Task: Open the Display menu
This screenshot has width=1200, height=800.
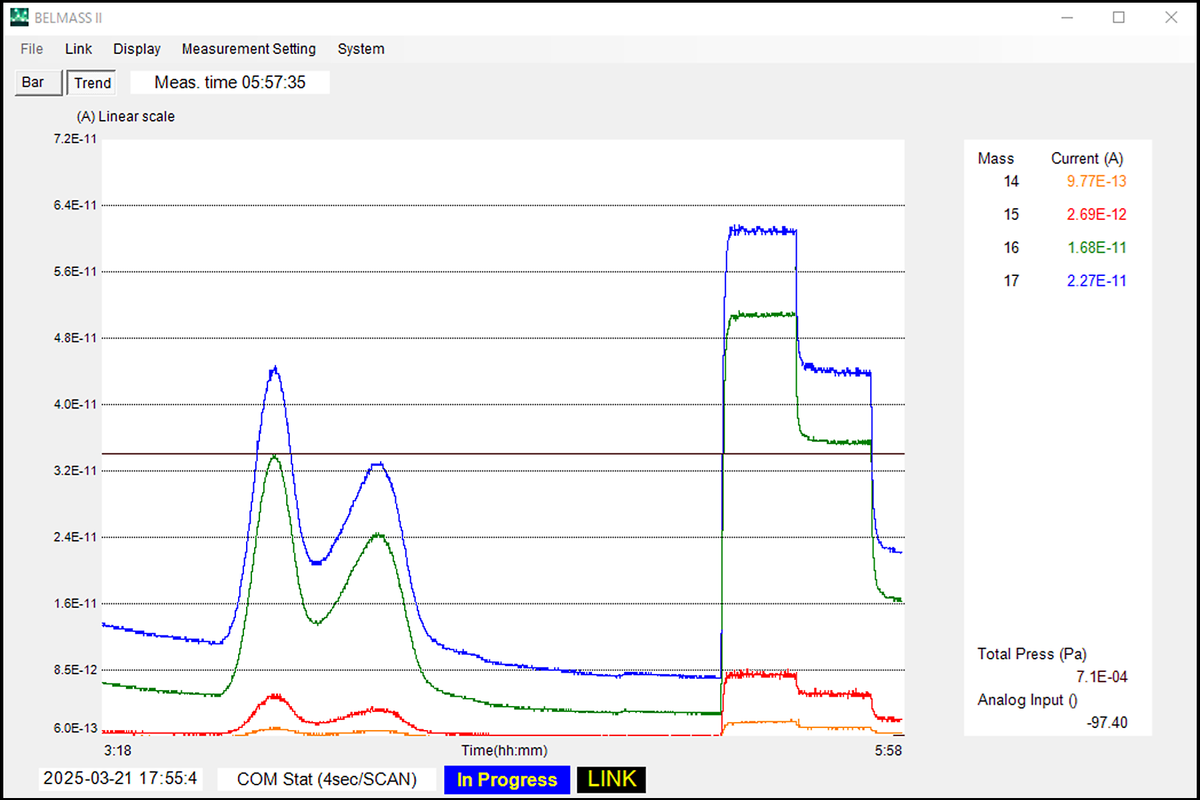Action: pos(137,49)
